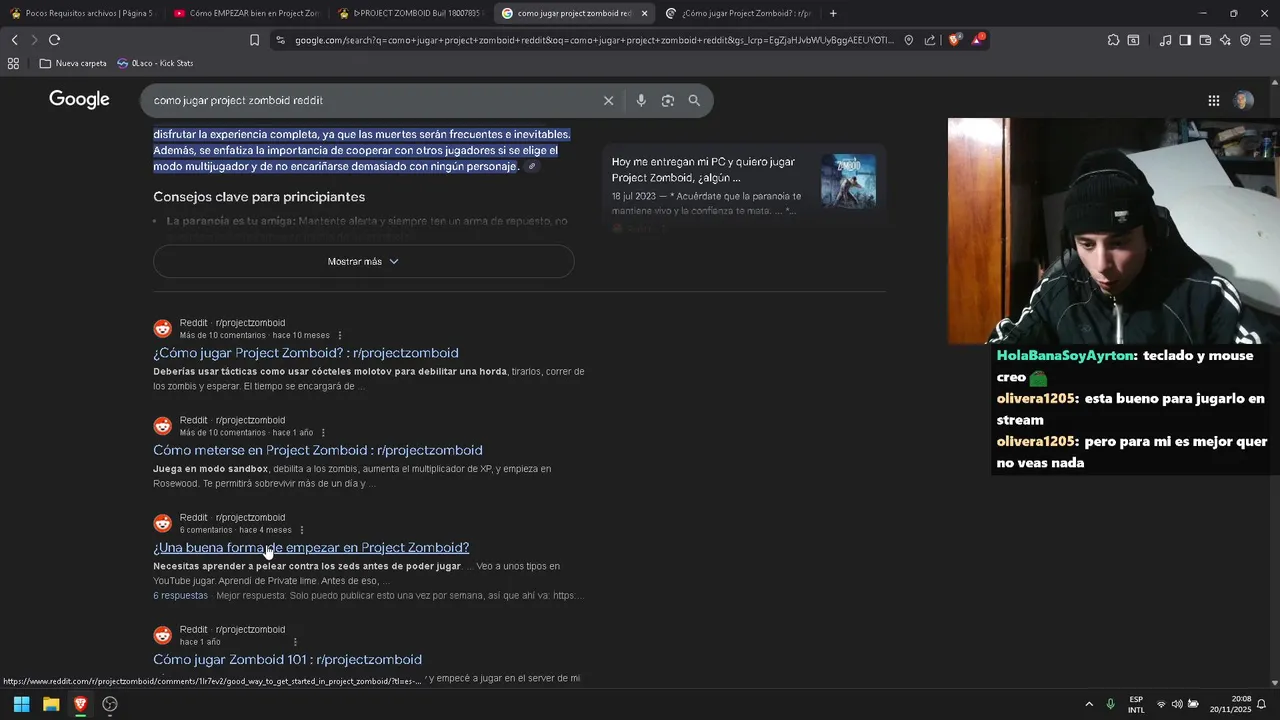Open the Wi-Fi network tray icon
The height and width of the screenshot is (720, 1280).
1161,704
